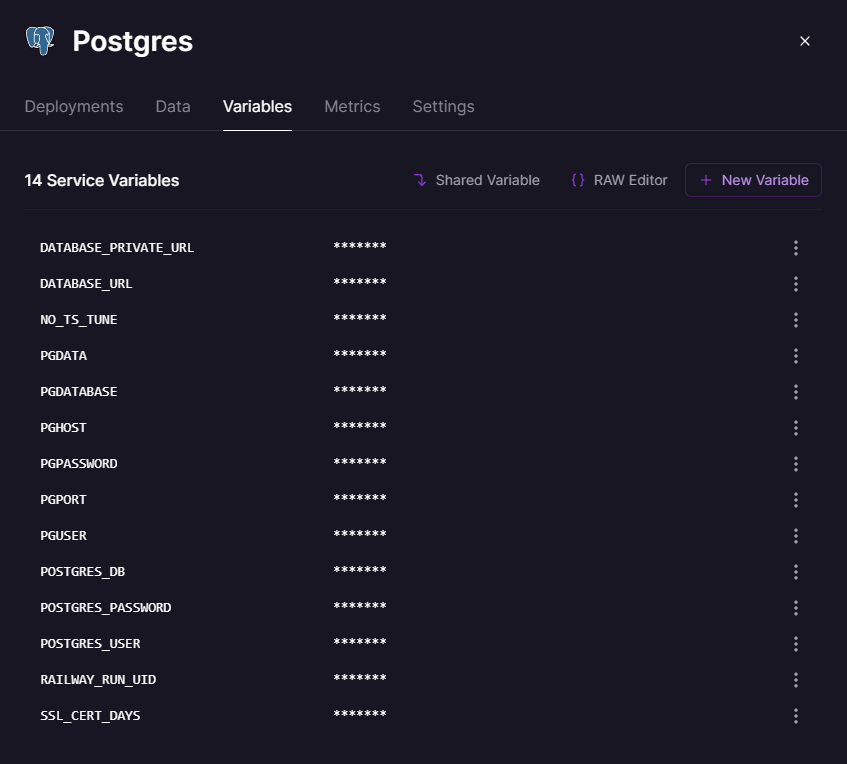847x764 pixels.
Task: Open the Data tab
Action: pyautogui.click(x=173, y=106)
